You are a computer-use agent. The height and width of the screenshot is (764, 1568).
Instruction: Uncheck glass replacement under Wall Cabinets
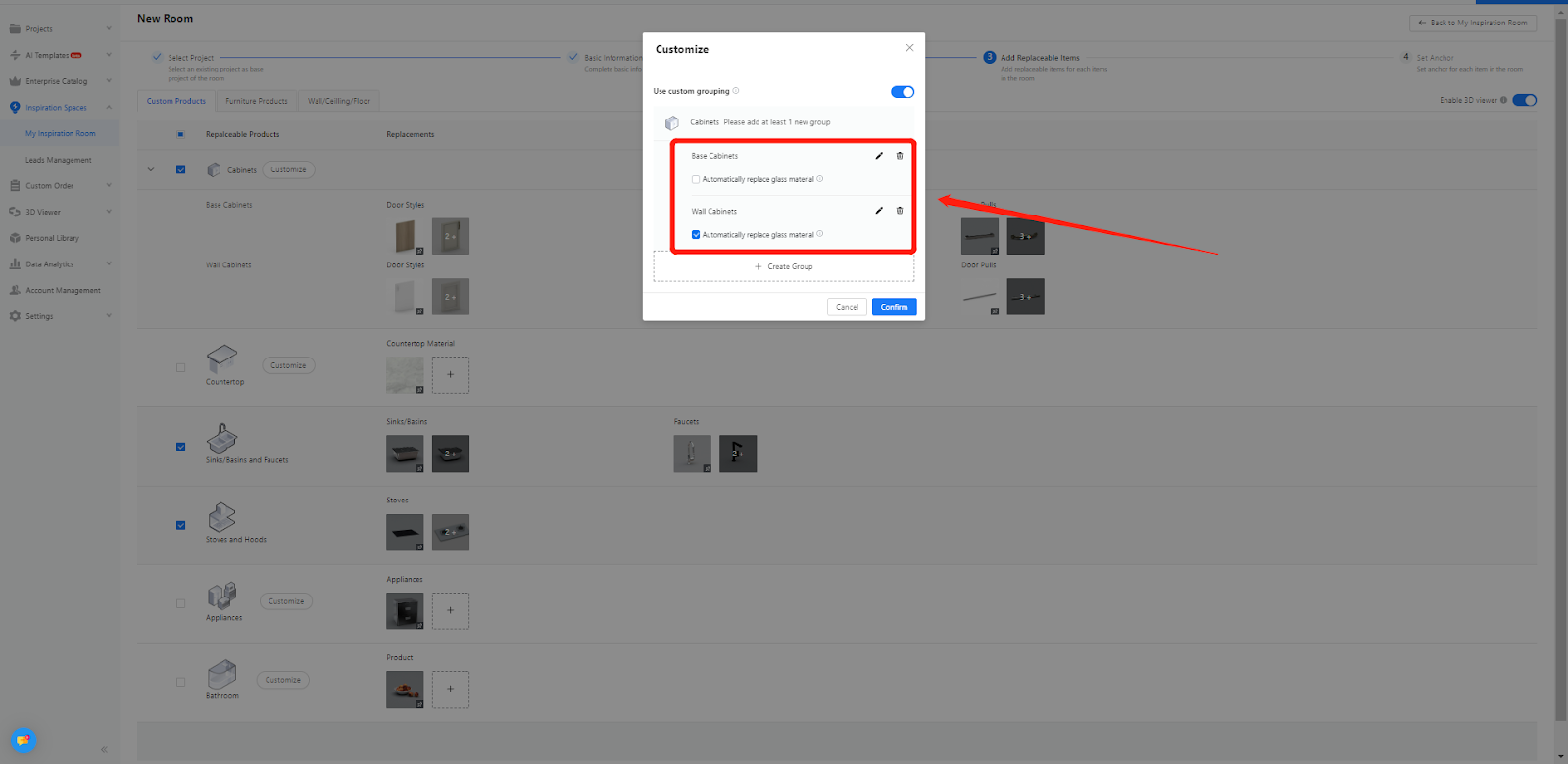[x=696, y=234]
